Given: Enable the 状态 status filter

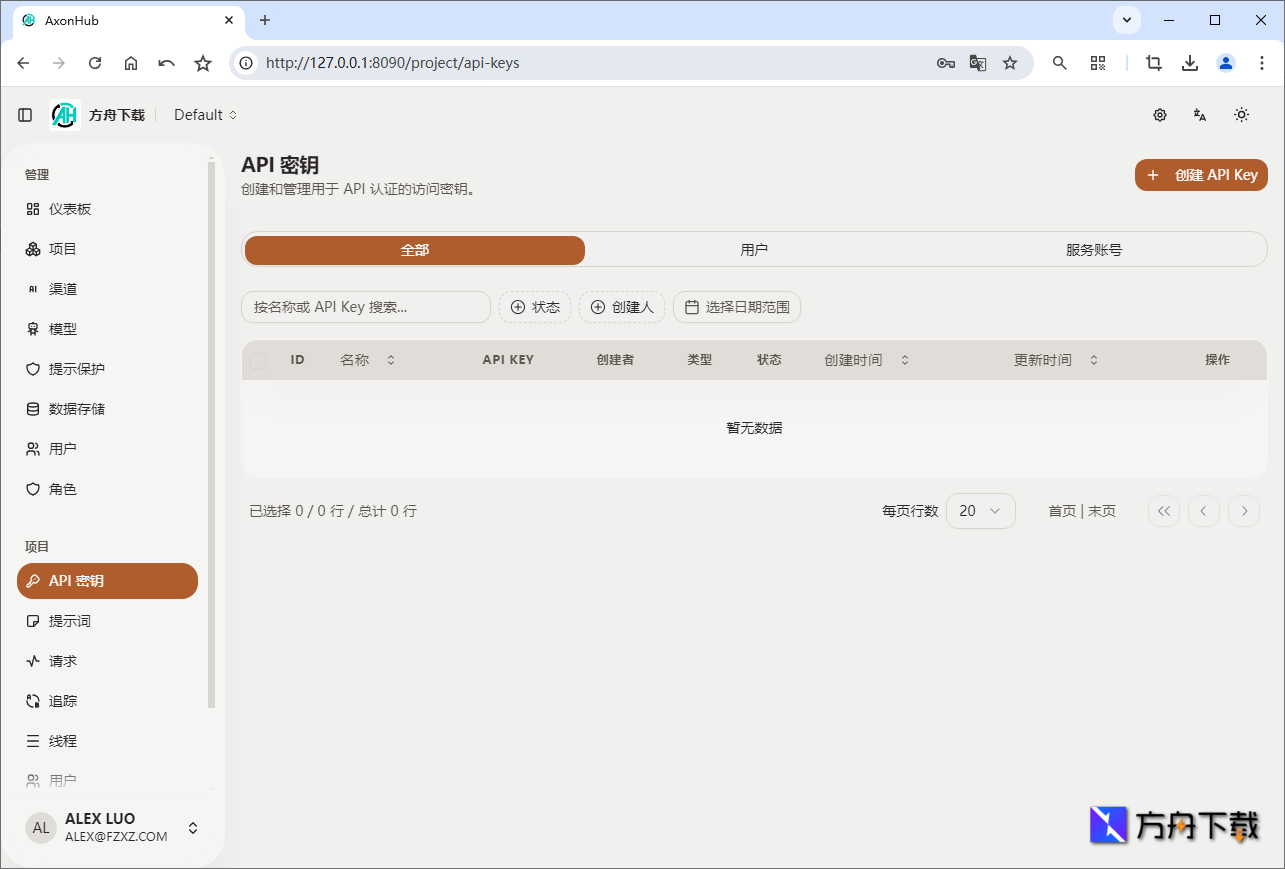Looking at the screenshot, I should pyautogui.click(x=535, y=307).
